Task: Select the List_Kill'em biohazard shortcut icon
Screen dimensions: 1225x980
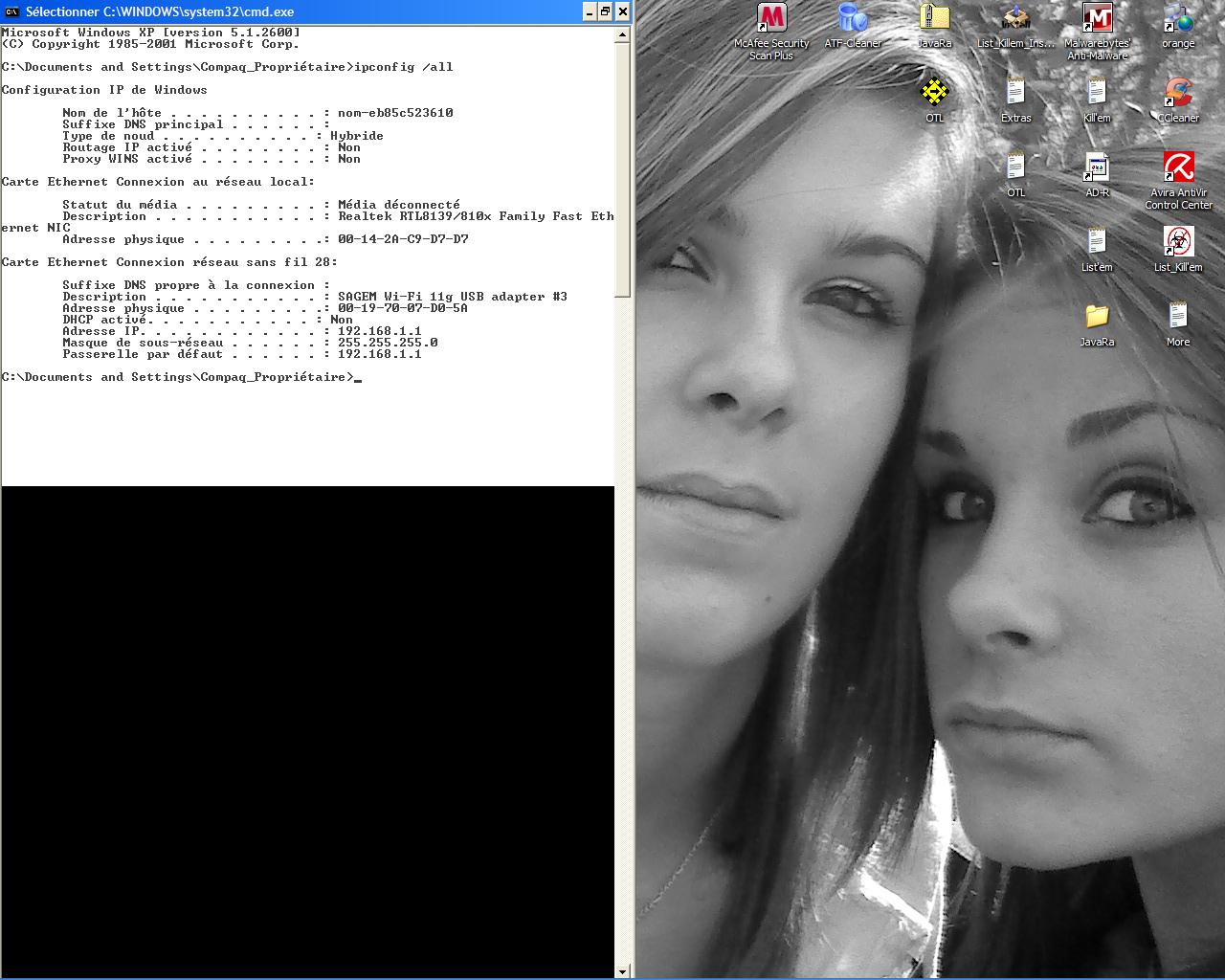Action: click(1178, 242)
